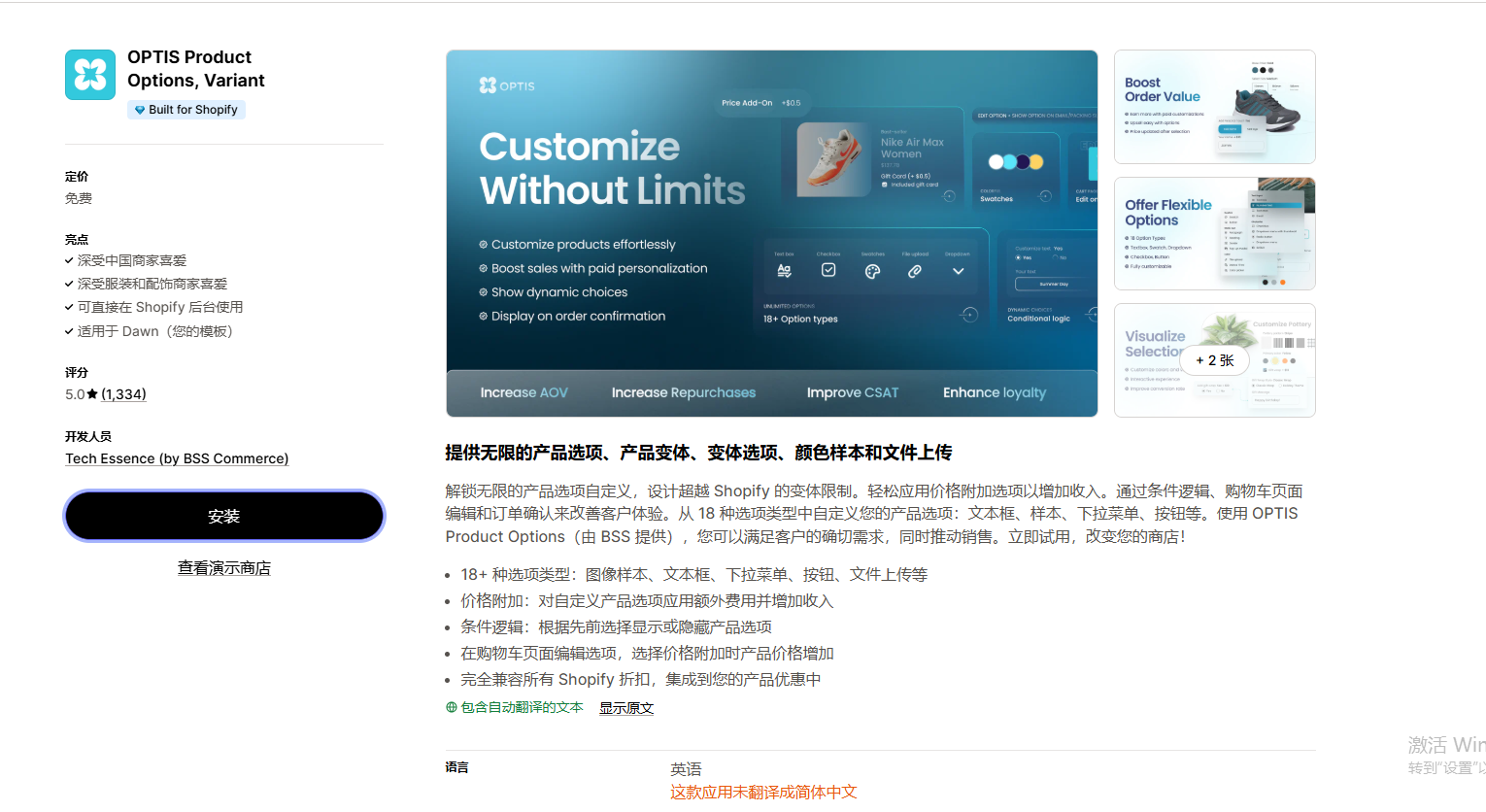Click the 英语 language value
This screenshot has width=1486, height=812.
(x=686, y=769)
